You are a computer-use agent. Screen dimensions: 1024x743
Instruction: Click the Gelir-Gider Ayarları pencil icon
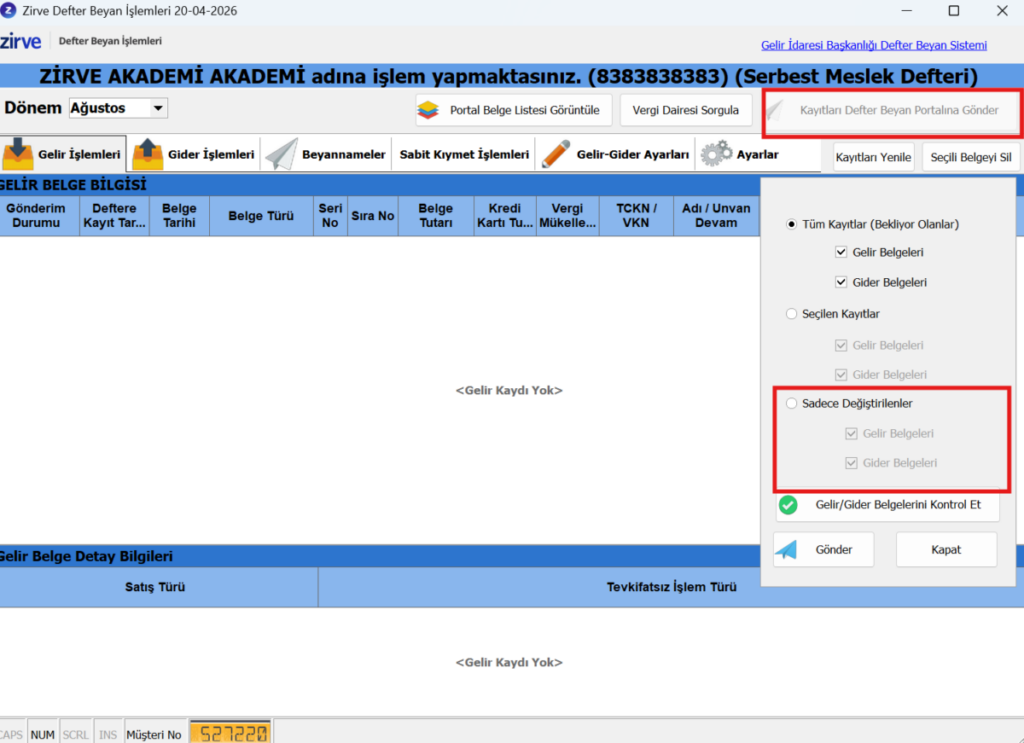click(x=556, y=154)
